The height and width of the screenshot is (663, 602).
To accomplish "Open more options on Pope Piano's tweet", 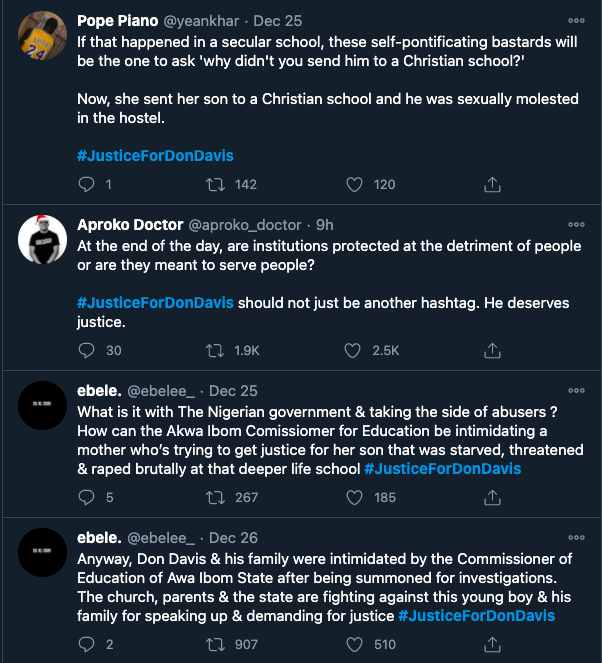I will click(576, 21).
